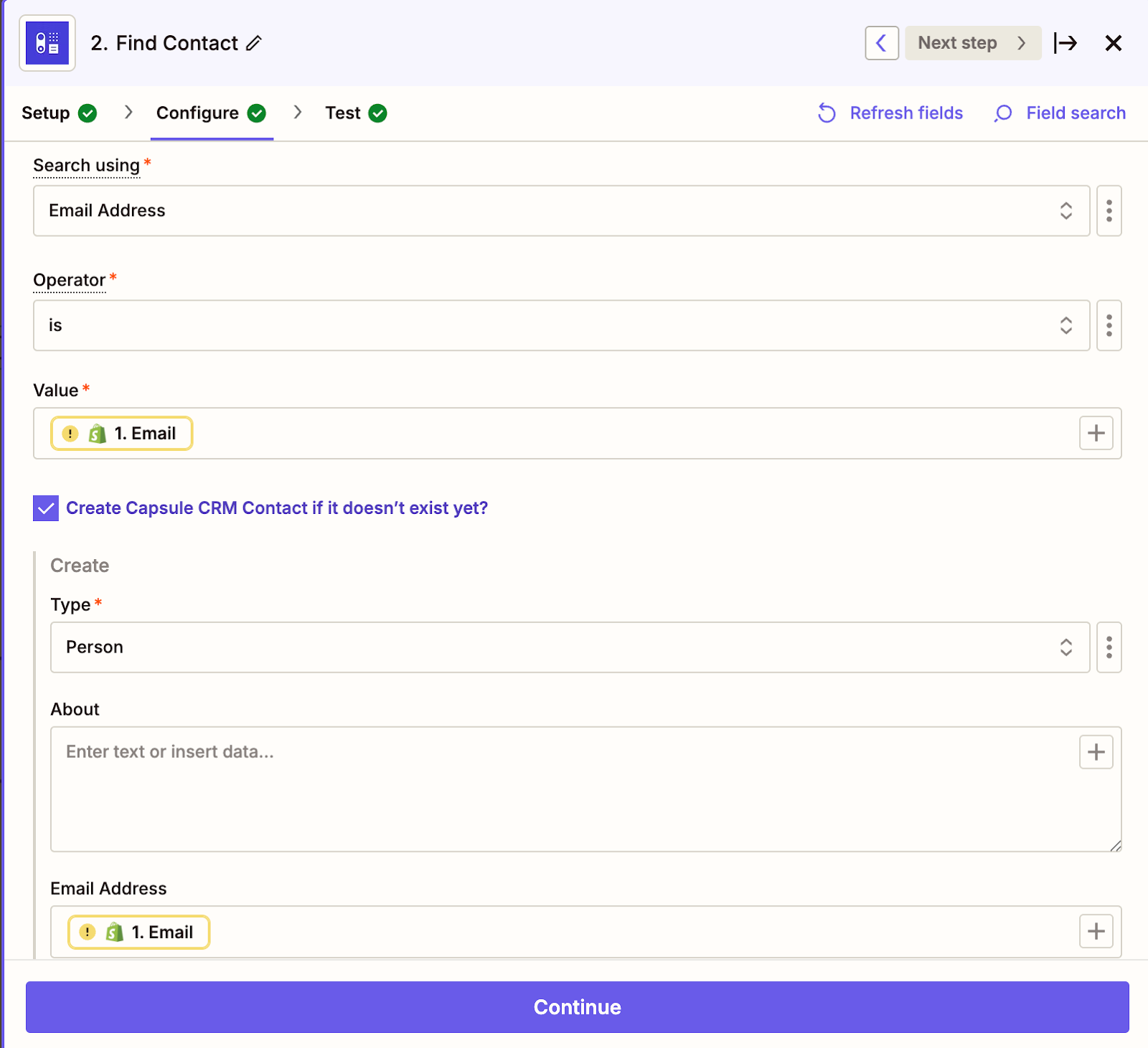Open options menu for Type field
Image resolution: width=1148 pixels, height=1048 pixels.
tap(1109, 647)
